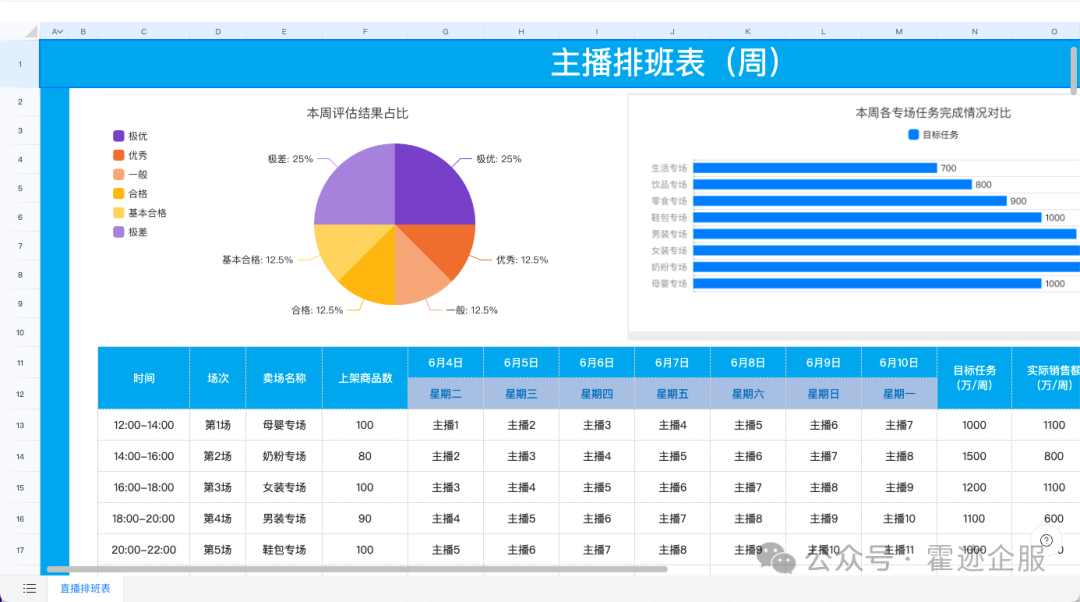Click the purple 极优 legend icon
This screenshot has height=602, width=1080.
pos(119,136)
